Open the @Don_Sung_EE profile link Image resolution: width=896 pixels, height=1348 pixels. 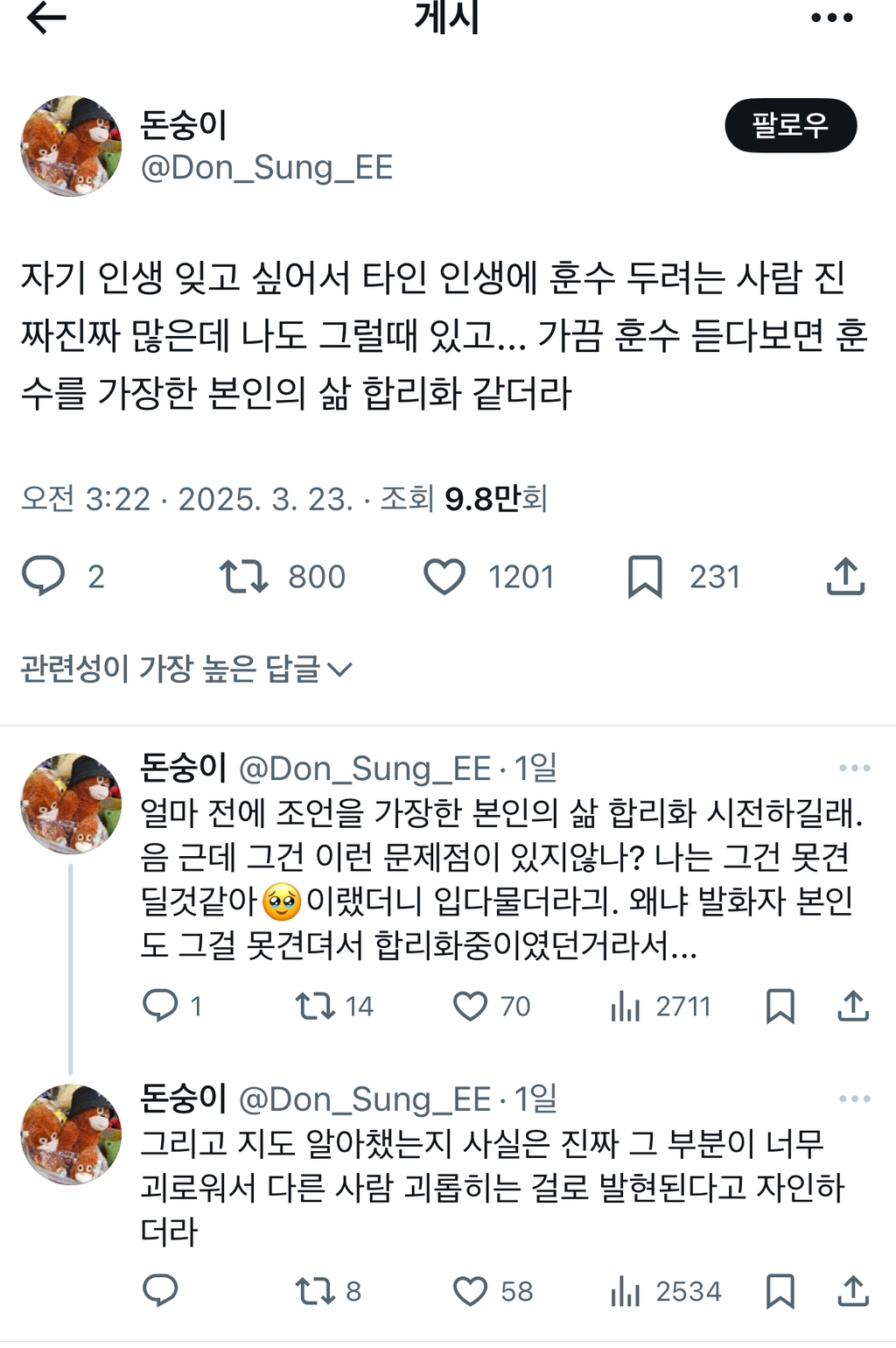pyautogui.click(x=267, y=167)
